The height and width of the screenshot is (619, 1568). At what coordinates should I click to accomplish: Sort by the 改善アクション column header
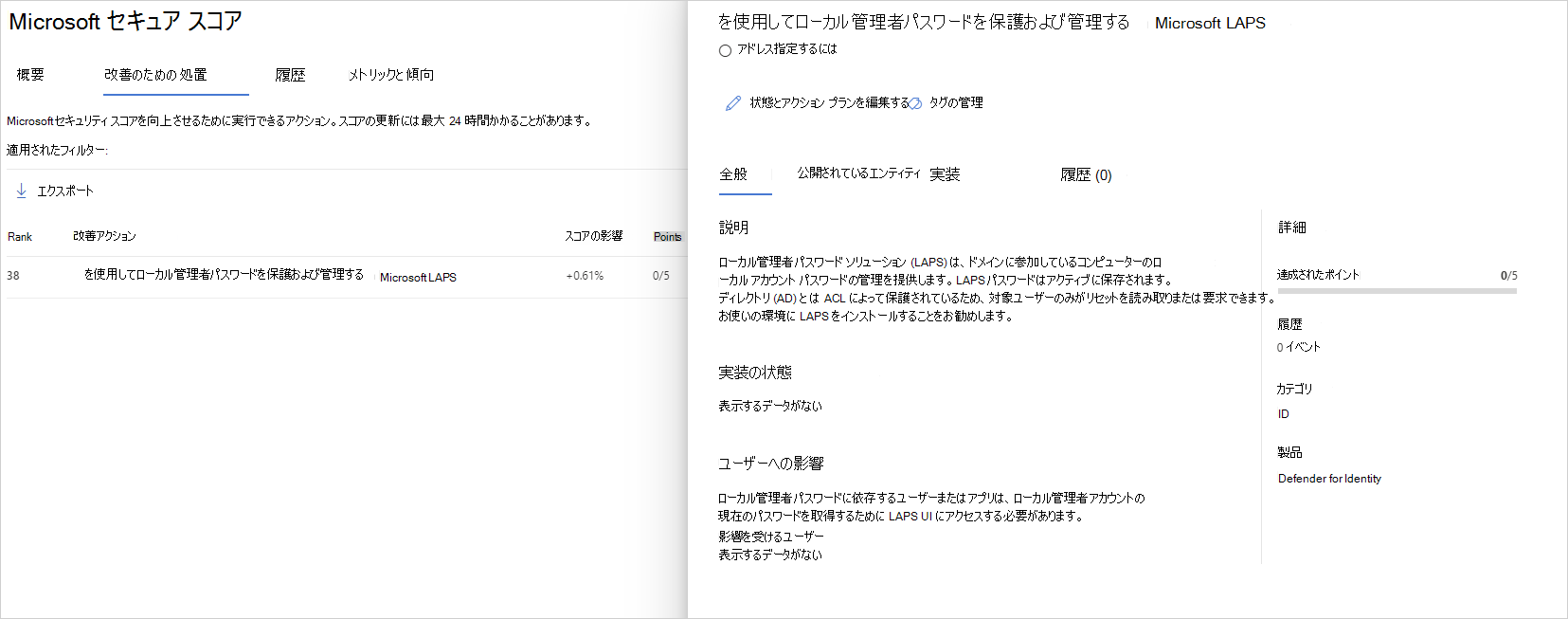(104, 236)
